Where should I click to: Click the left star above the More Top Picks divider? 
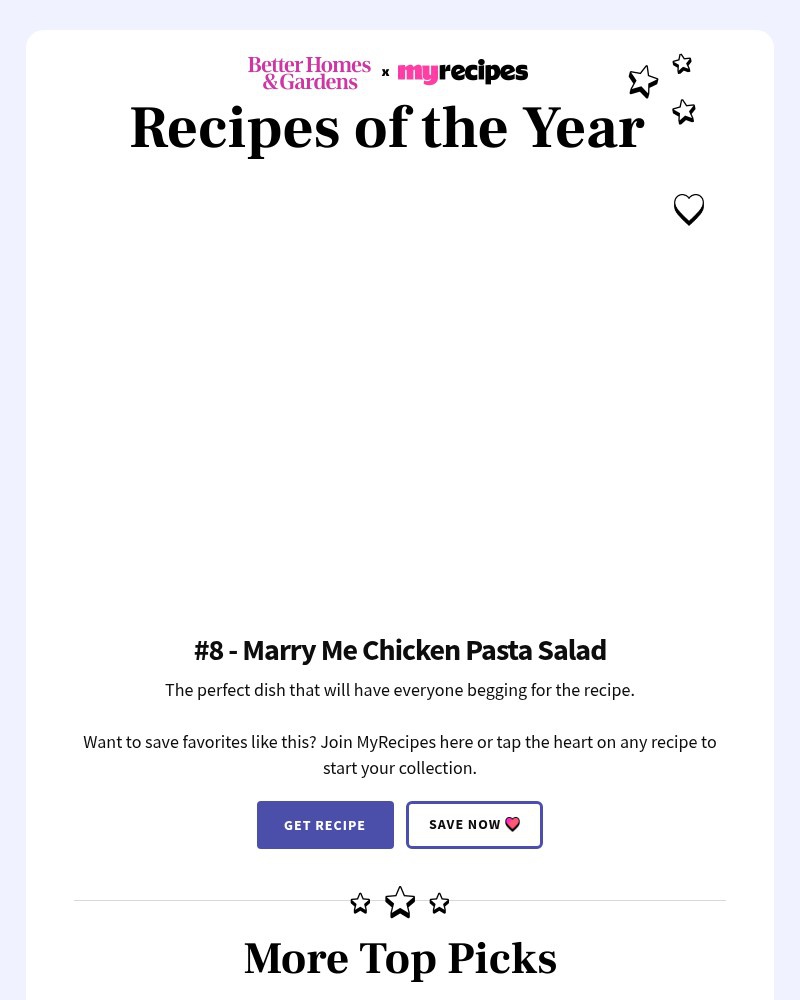[x=360, y=902]
